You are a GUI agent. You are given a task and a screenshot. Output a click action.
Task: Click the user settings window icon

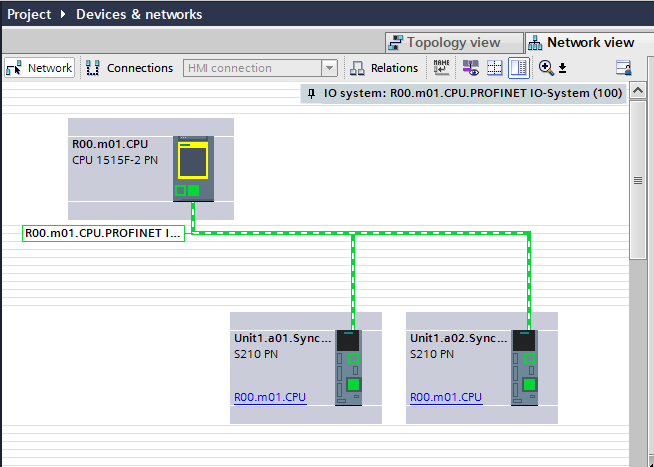tap(624, 68)
